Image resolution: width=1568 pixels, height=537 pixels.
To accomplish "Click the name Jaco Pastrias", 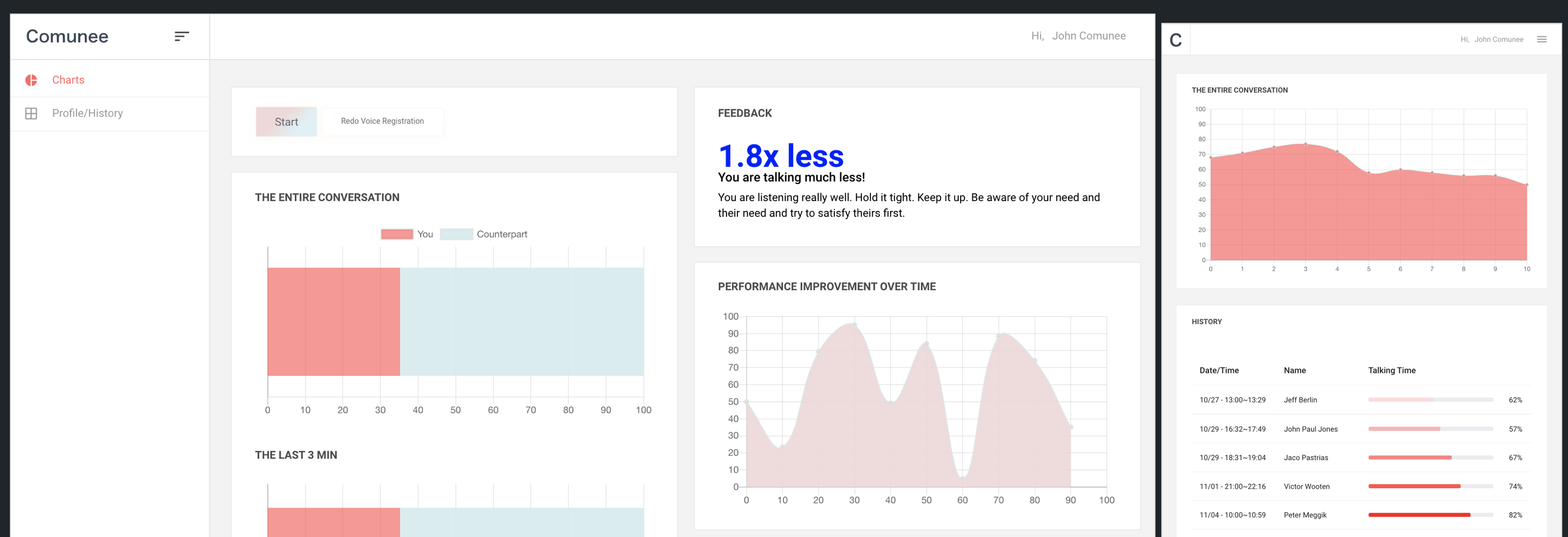I will [x=1306, y=458].
